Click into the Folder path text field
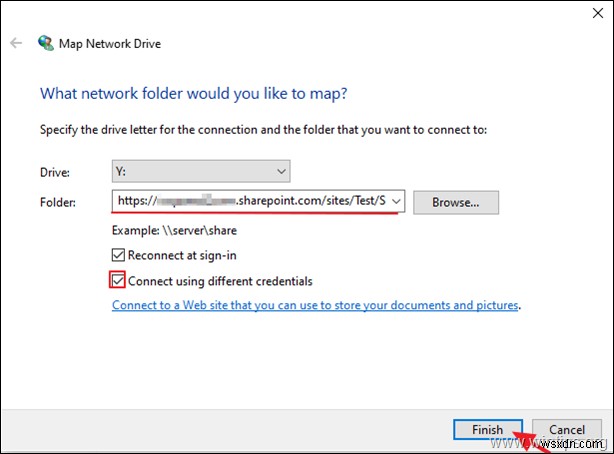 [250, 201]
